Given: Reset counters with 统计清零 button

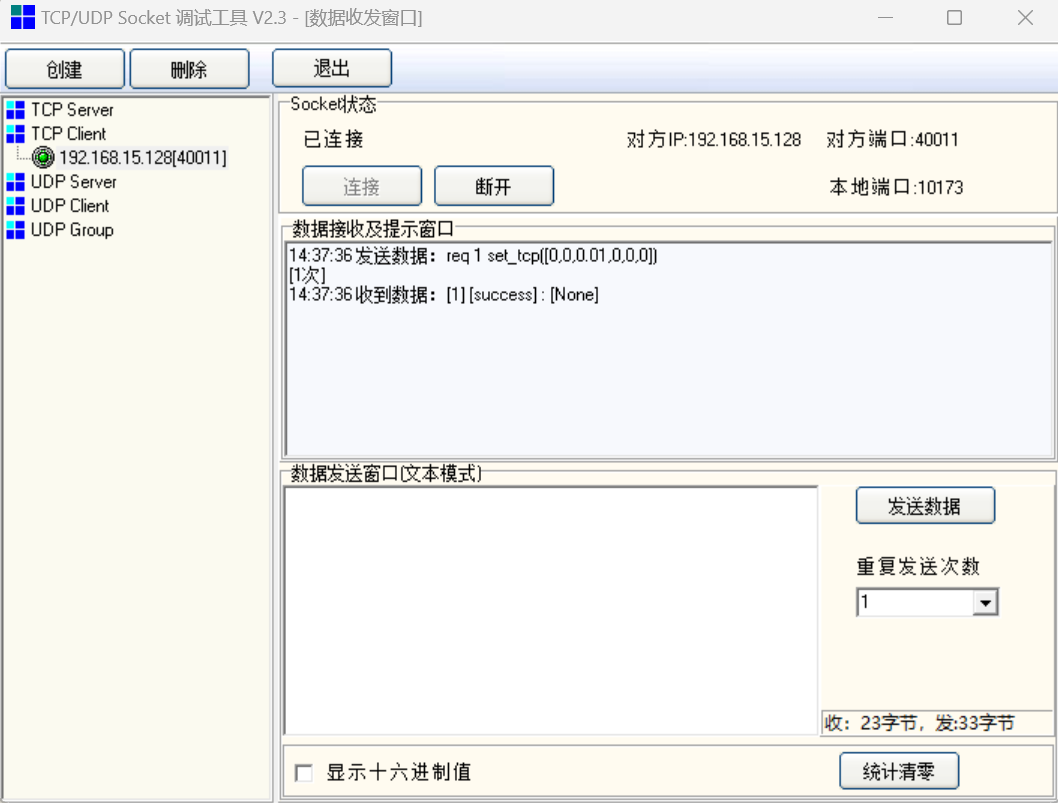Looking at the screenshot, I should coord(898,771).
